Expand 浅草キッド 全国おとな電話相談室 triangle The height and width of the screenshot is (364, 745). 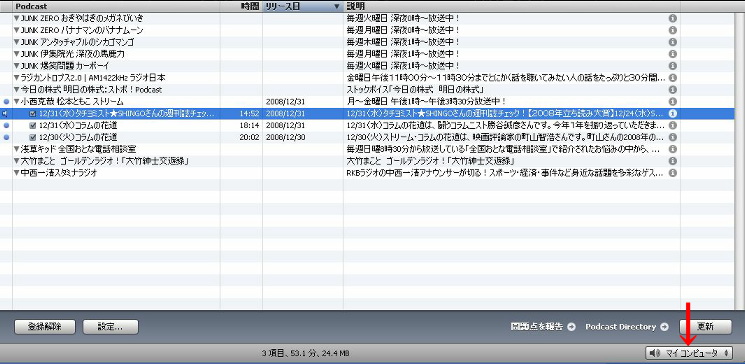[x=17, y=150]
